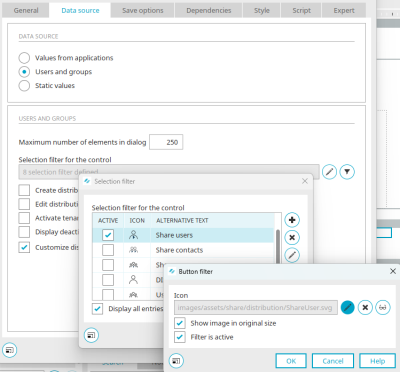This screenshot has width=400, height=372.
Task: Switch to the Save options tab
Action: [143, 10]
